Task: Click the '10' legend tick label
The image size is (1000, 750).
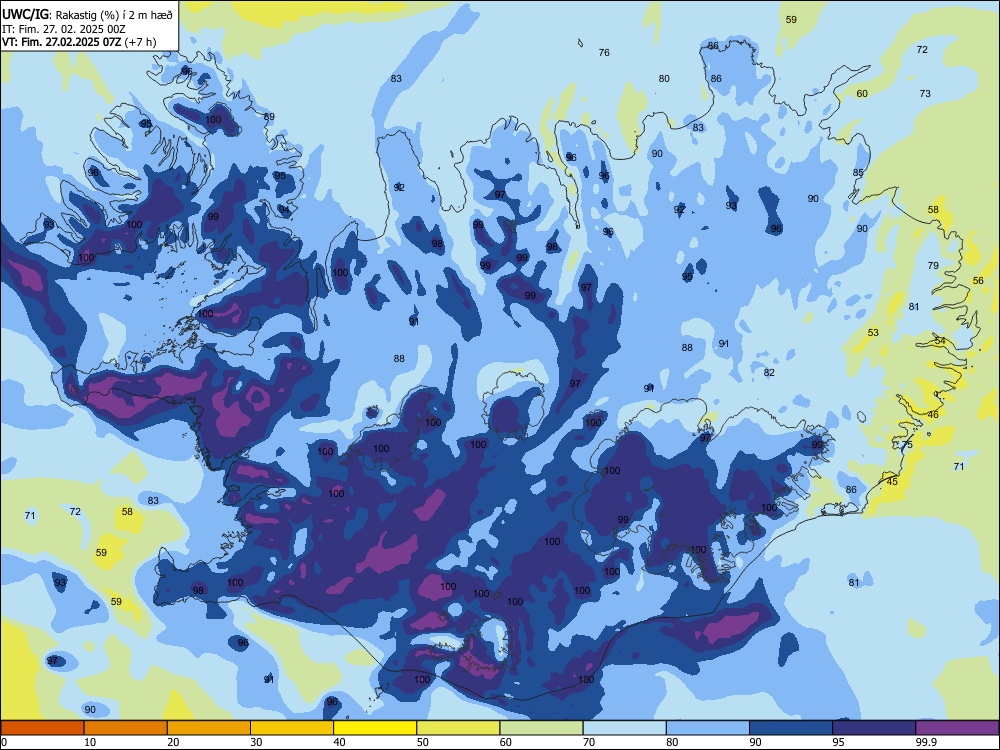Action: click(x=90, y=742)
